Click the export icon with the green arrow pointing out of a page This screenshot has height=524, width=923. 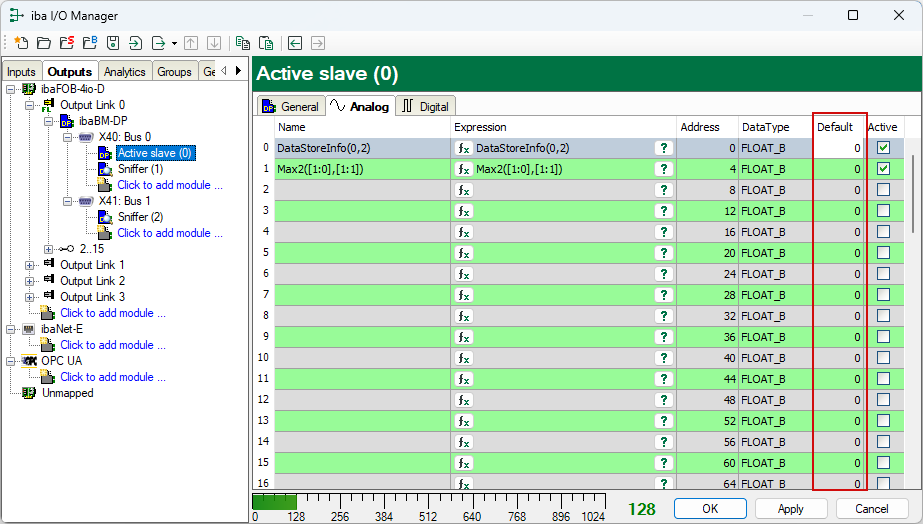tap(158, 43)
